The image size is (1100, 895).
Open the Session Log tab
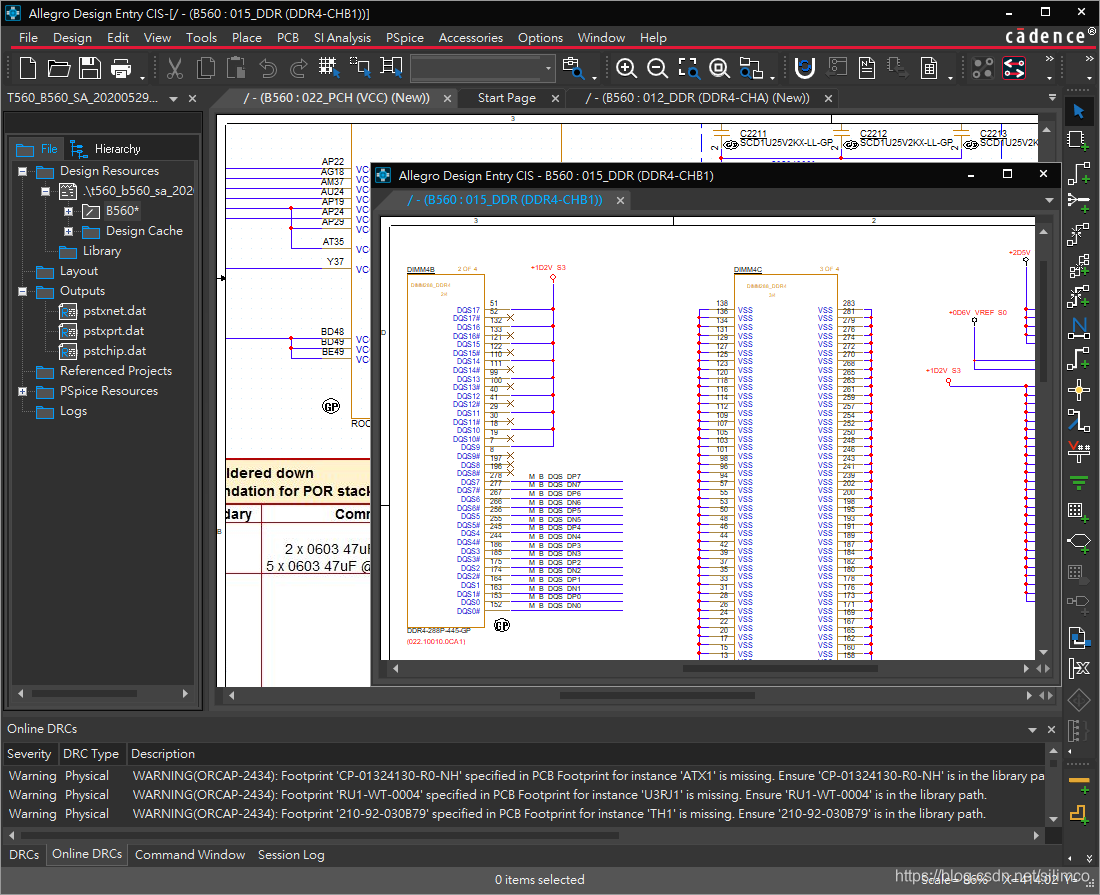291,854
